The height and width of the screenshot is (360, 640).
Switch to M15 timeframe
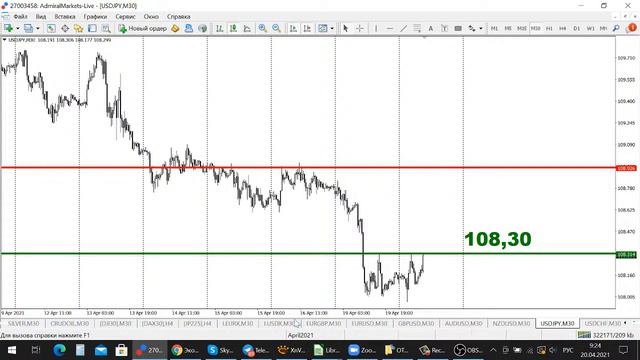pos(522,28)
